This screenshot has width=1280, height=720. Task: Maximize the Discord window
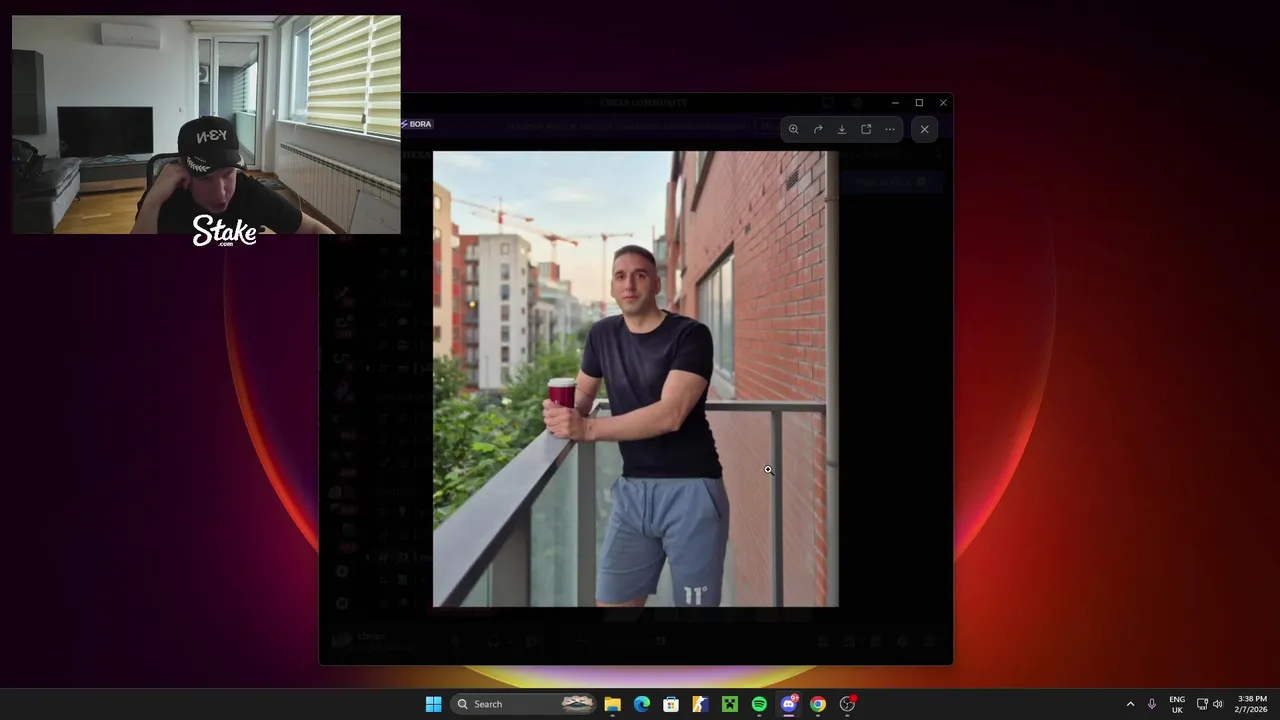(x=919, y=103)
